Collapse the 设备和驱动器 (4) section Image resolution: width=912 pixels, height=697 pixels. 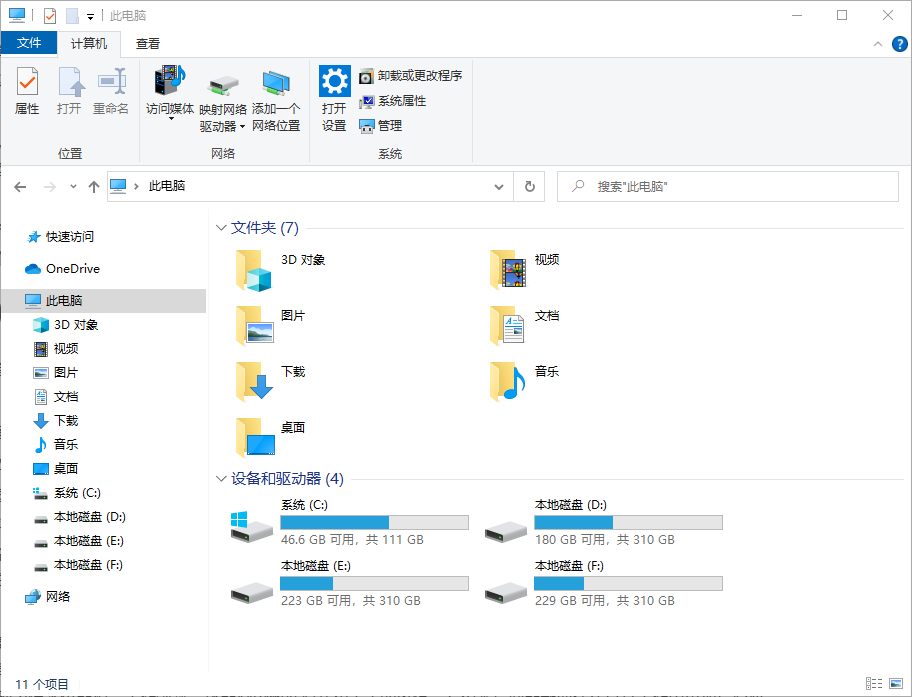tap(220, 479)
